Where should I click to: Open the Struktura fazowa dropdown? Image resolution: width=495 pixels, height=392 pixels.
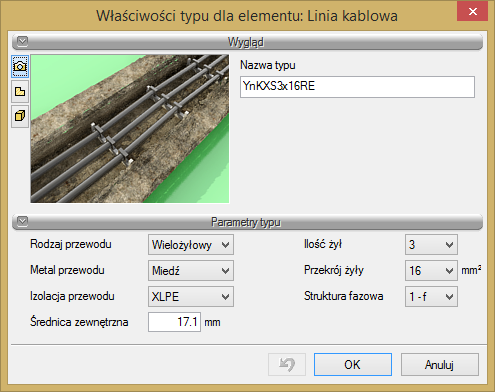coord(431,296)
